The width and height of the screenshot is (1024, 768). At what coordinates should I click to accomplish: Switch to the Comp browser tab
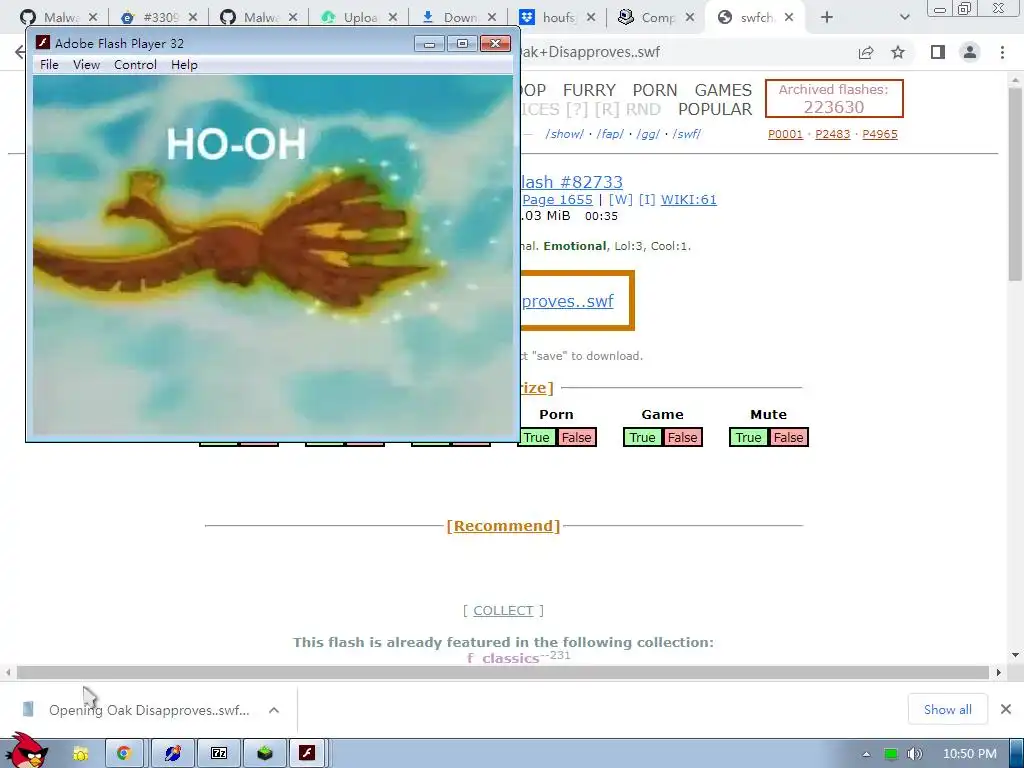(657, 17)
